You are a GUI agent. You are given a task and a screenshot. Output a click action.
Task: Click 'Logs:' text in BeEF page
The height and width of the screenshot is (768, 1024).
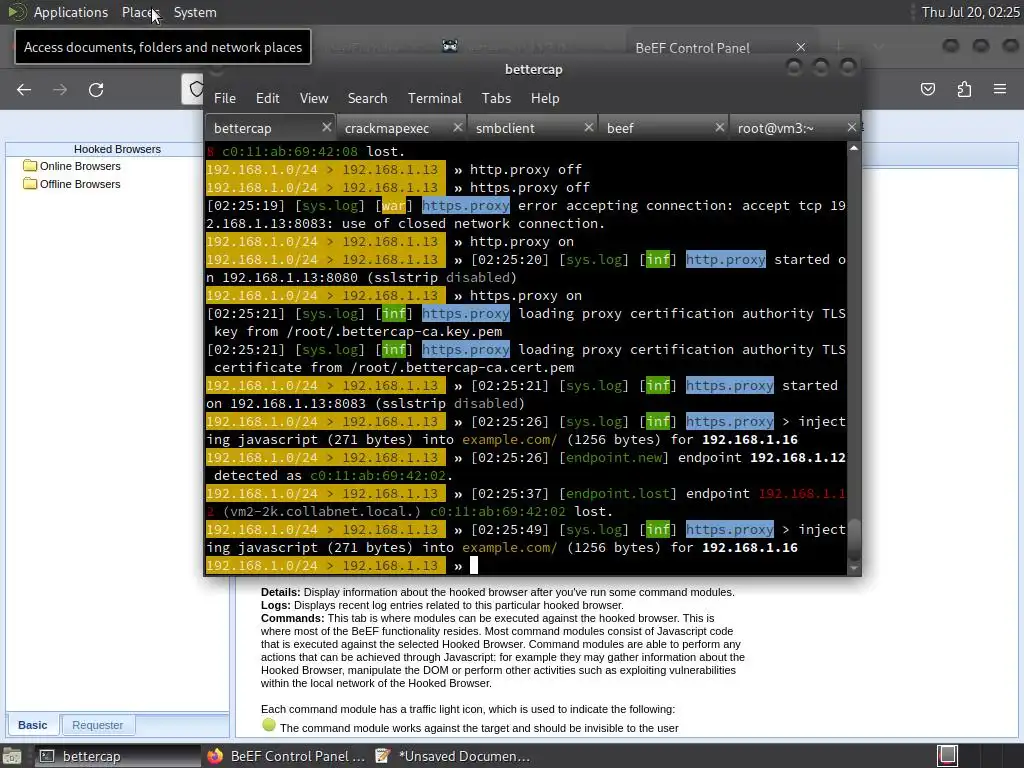click(x=276, y=605)
